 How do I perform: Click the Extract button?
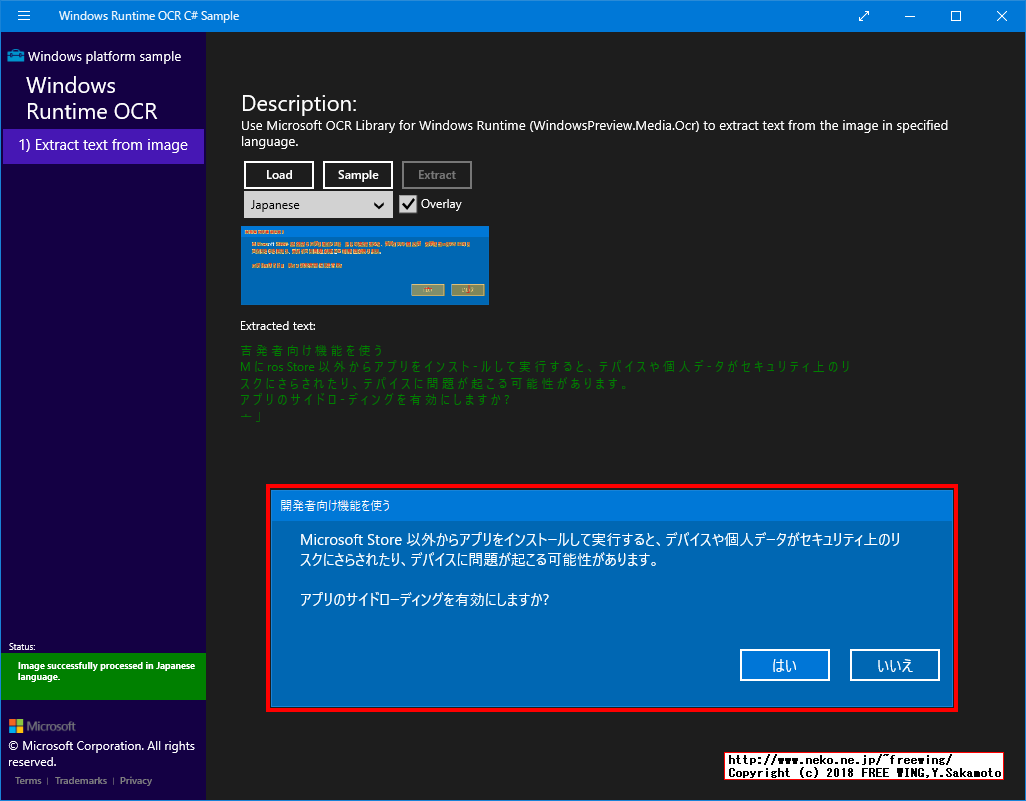pos(436,174)
